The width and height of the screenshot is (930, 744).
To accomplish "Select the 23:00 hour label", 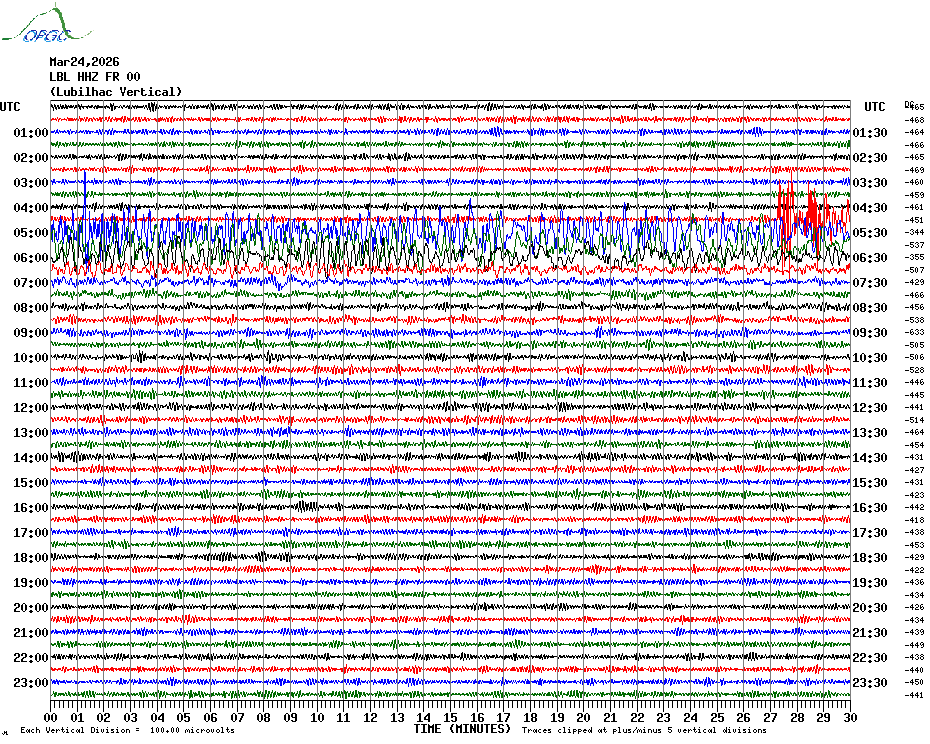I will 31,682.
